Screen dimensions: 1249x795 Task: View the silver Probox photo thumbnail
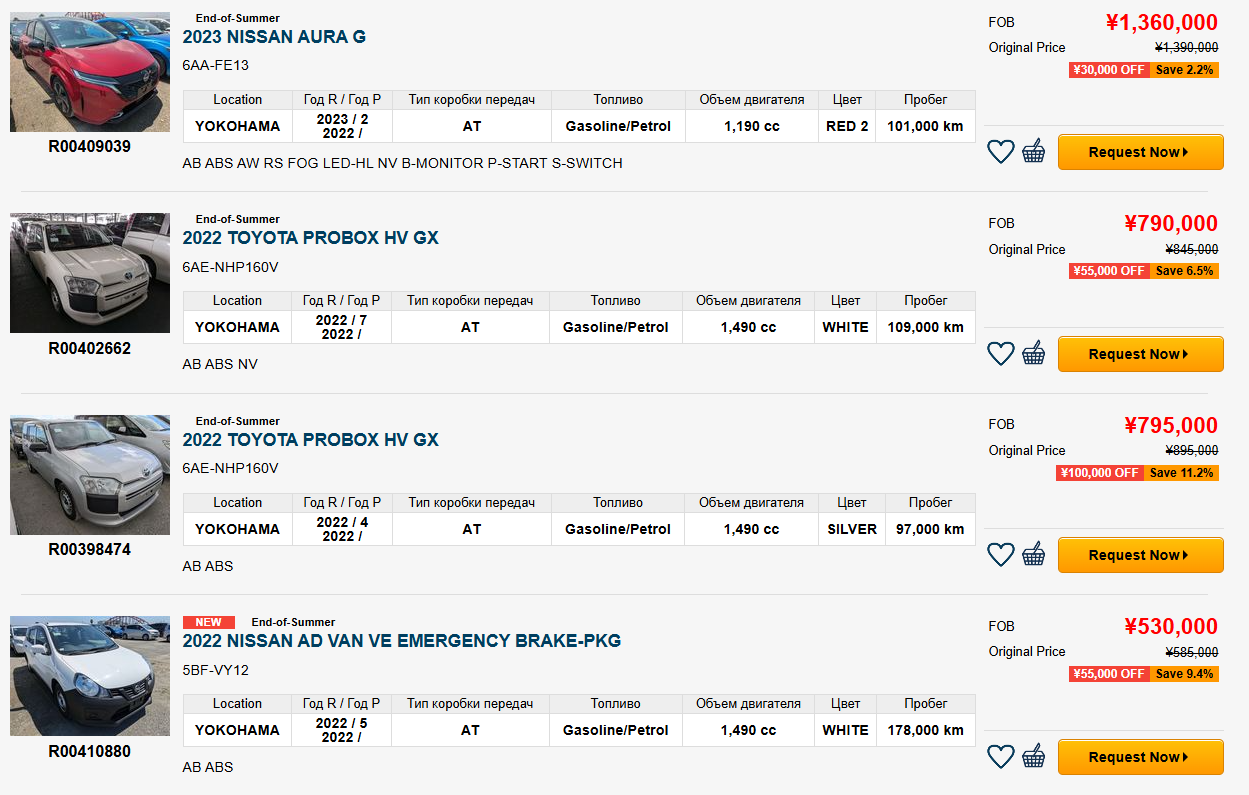point(90,475)
